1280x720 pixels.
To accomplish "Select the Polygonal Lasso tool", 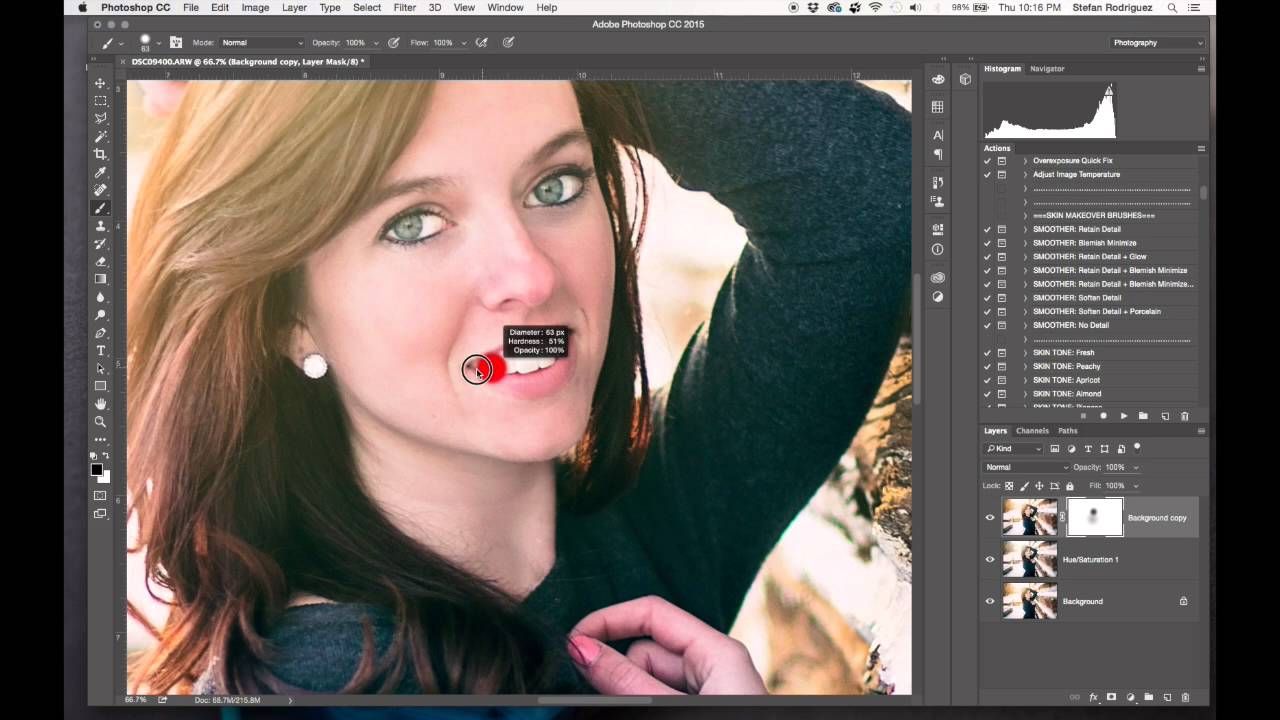I will click(100, 119).
